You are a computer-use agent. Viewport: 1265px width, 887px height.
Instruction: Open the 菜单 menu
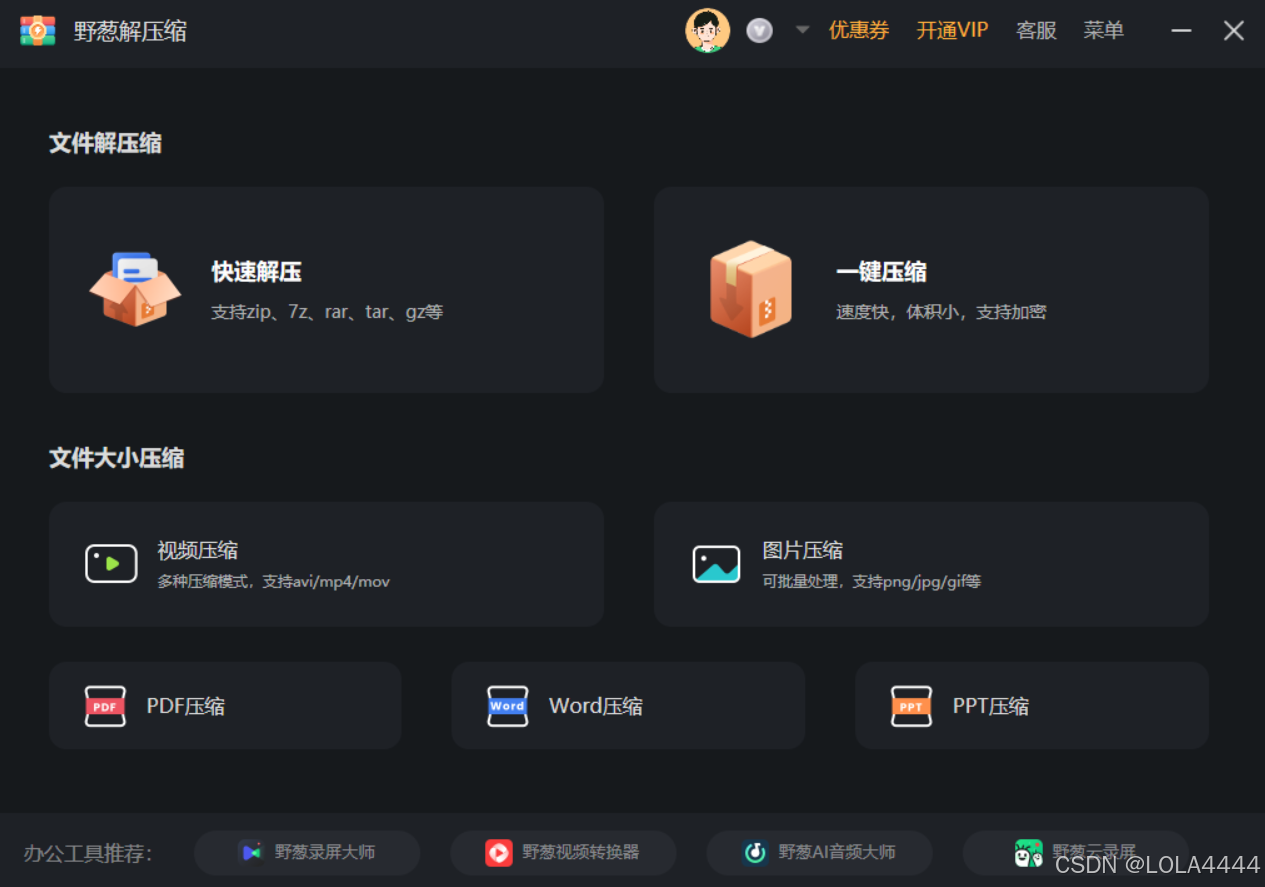1103,31
